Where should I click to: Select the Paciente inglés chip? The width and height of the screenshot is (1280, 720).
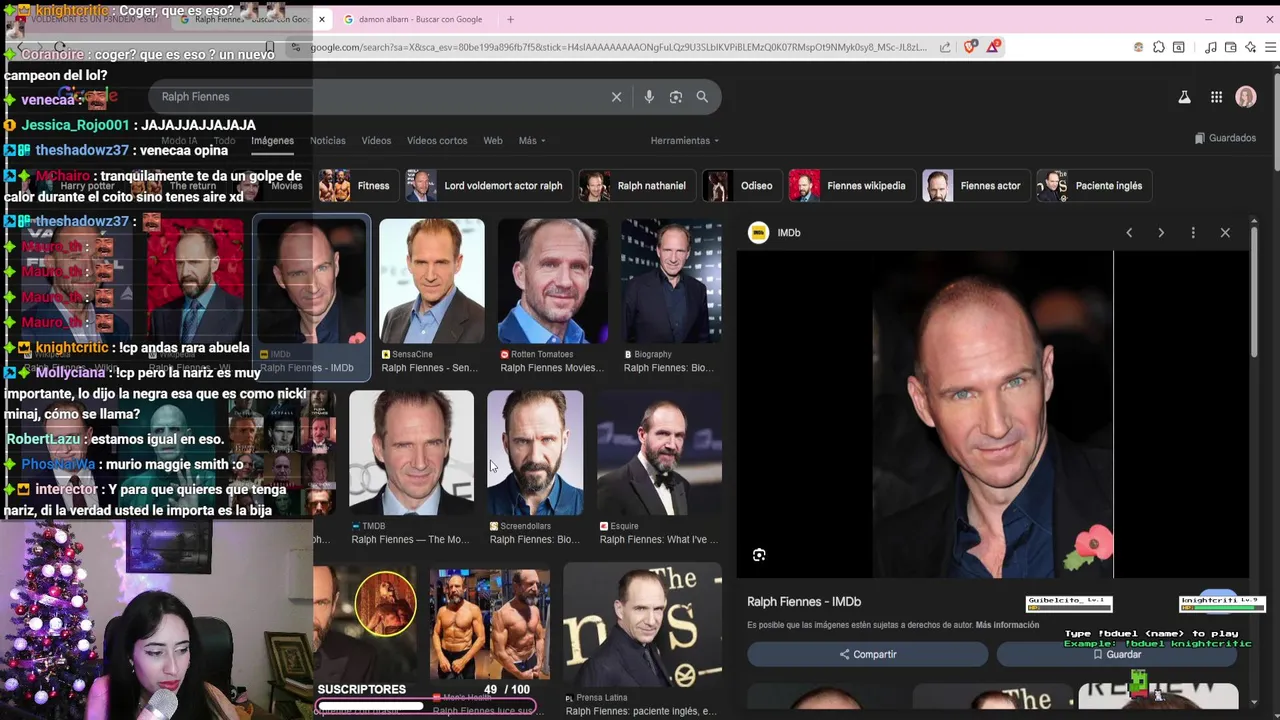[1092, 186]
